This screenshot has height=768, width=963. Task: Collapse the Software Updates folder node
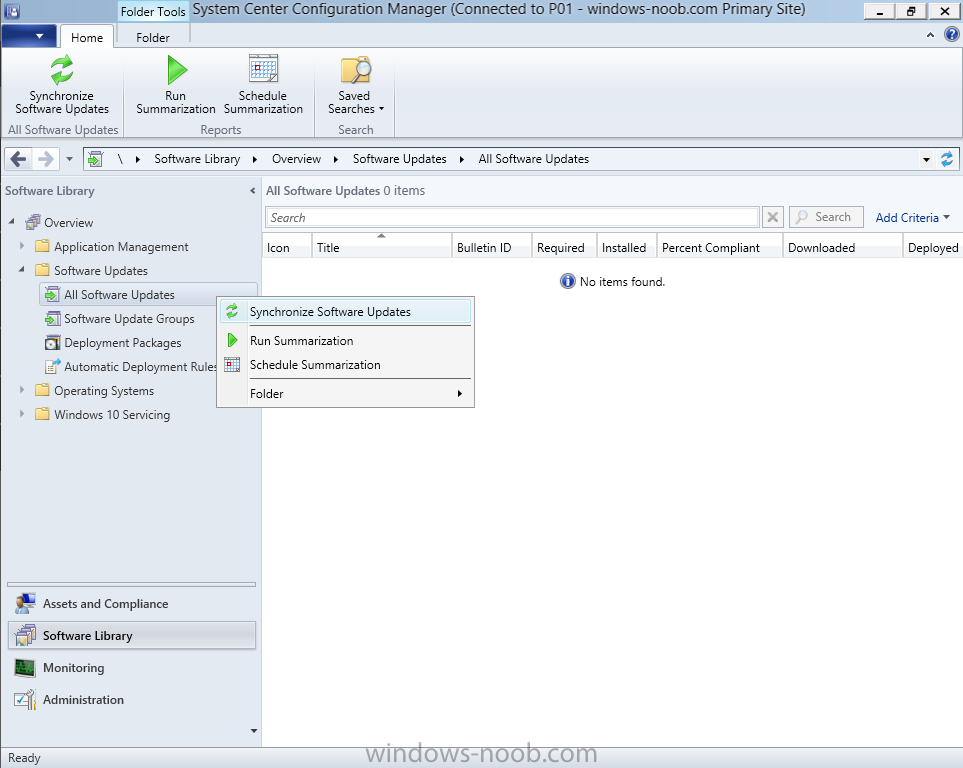22,269
